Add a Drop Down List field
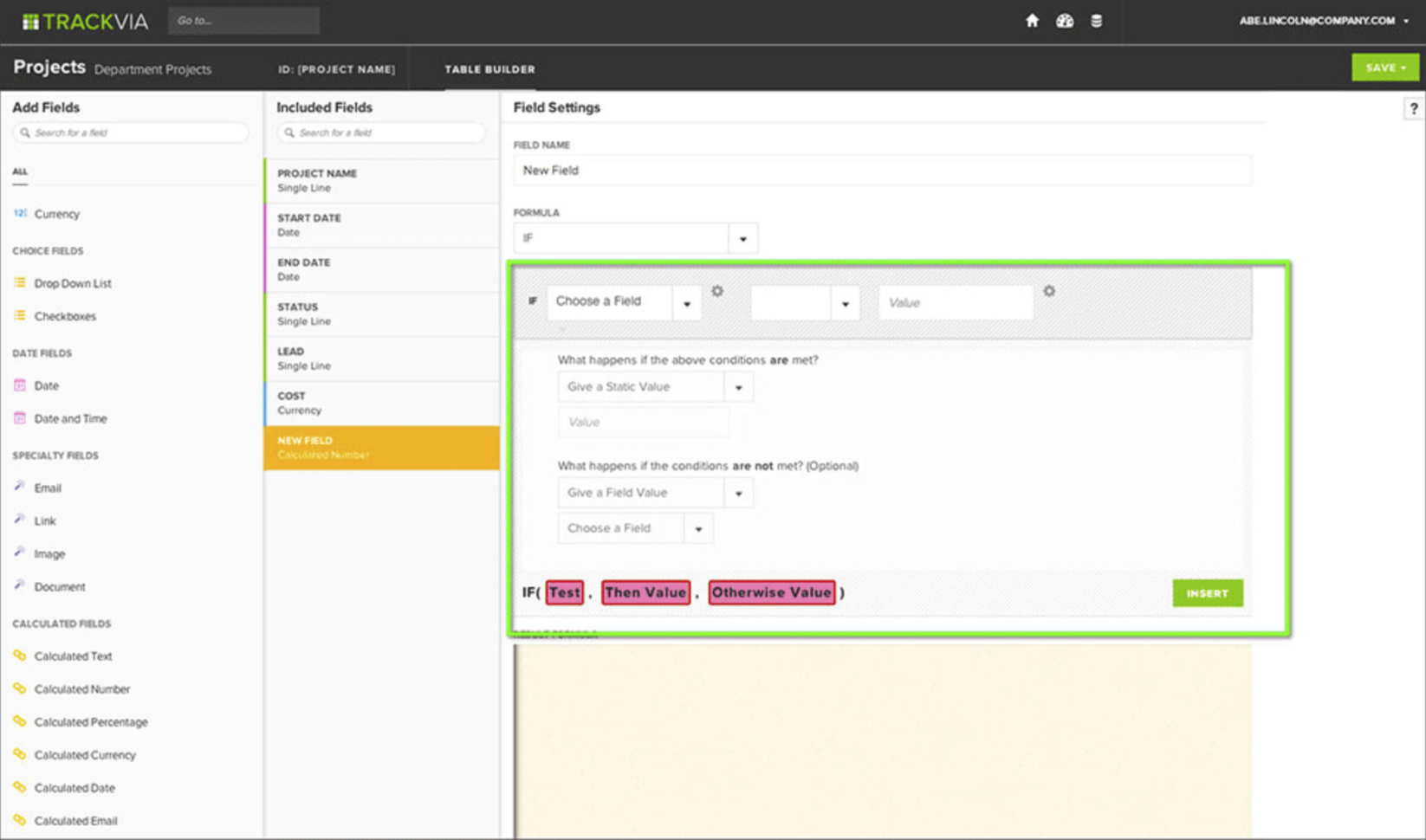 click(71, 283)
